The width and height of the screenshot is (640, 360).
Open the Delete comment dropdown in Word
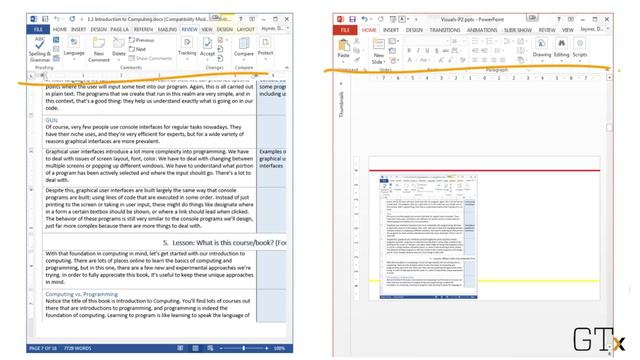[119, 49]
